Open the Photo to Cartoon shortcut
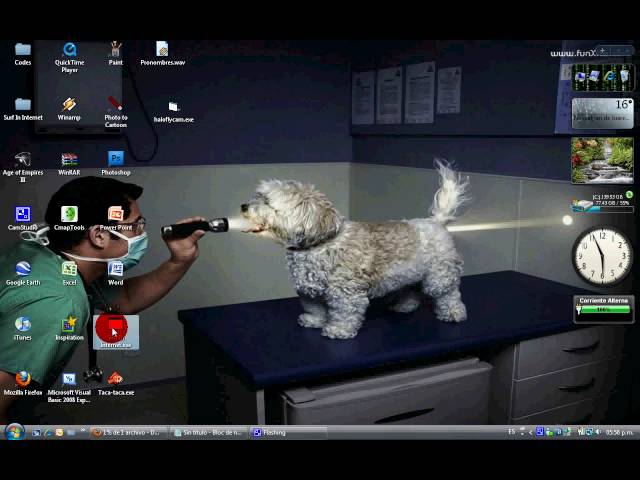 coord(116,112)
